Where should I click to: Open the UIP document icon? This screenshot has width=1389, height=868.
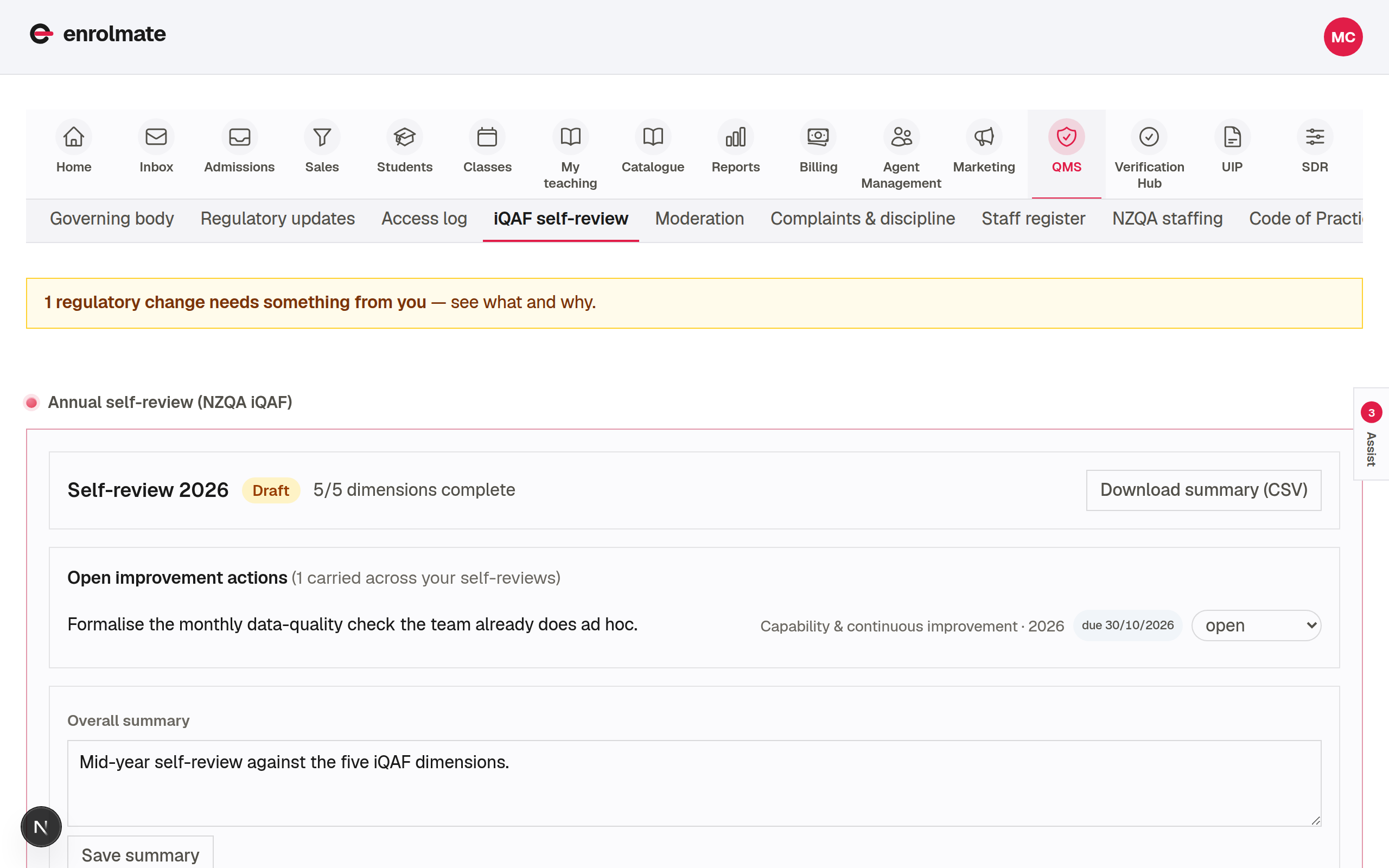[1232, 137]
